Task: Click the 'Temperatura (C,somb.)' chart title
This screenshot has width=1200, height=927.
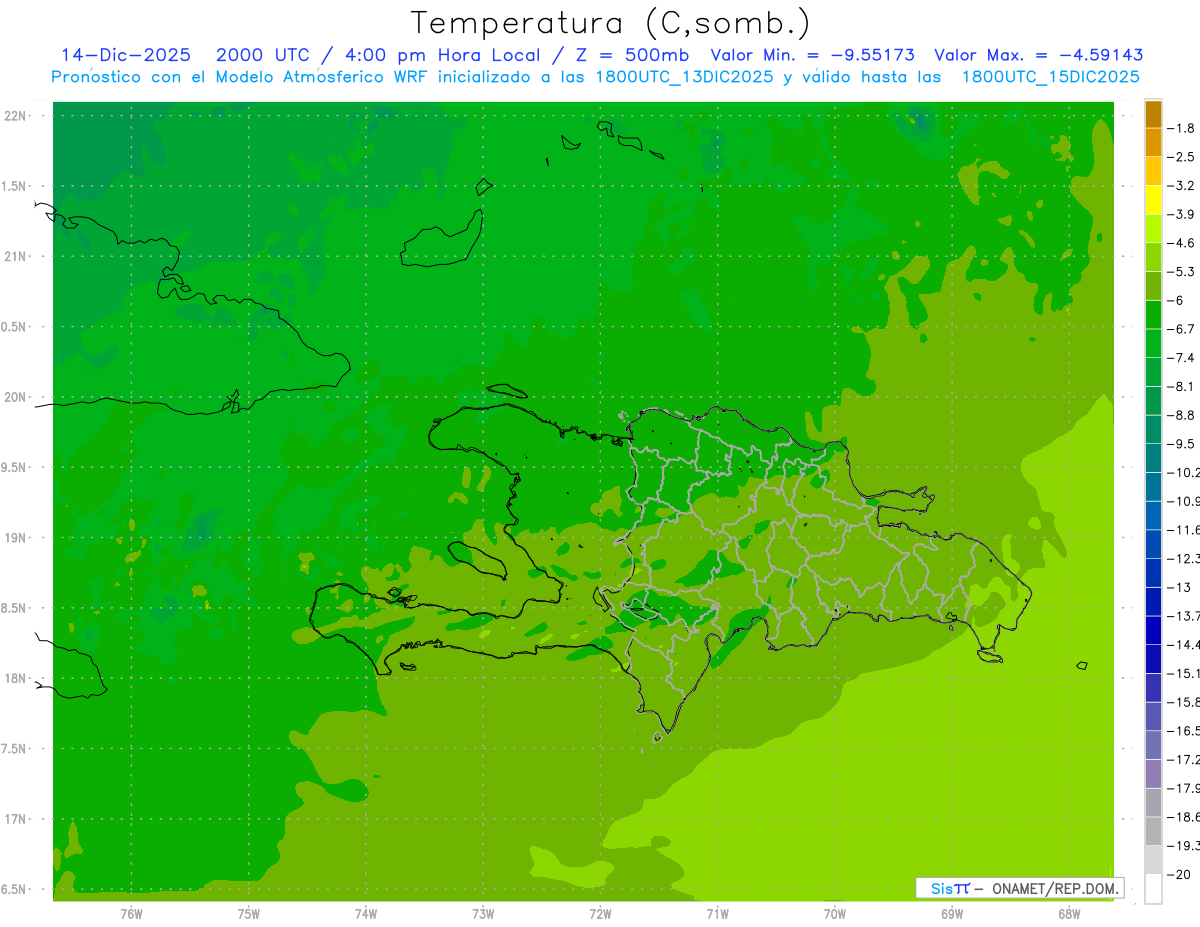Action: pos(610,23)
